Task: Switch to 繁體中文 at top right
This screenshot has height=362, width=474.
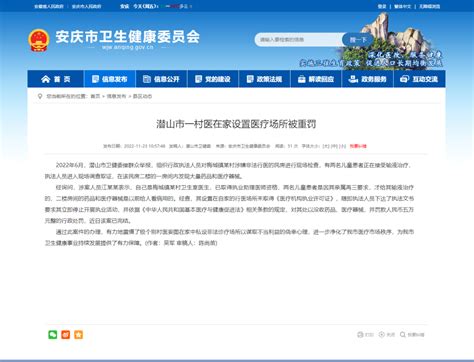Action: [402, 6]
